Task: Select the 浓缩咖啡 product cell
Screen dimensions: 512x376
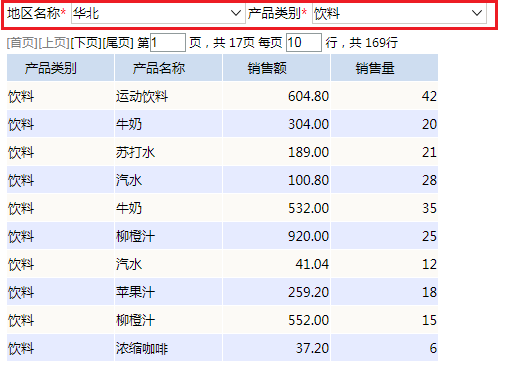Action: point(168,348)
